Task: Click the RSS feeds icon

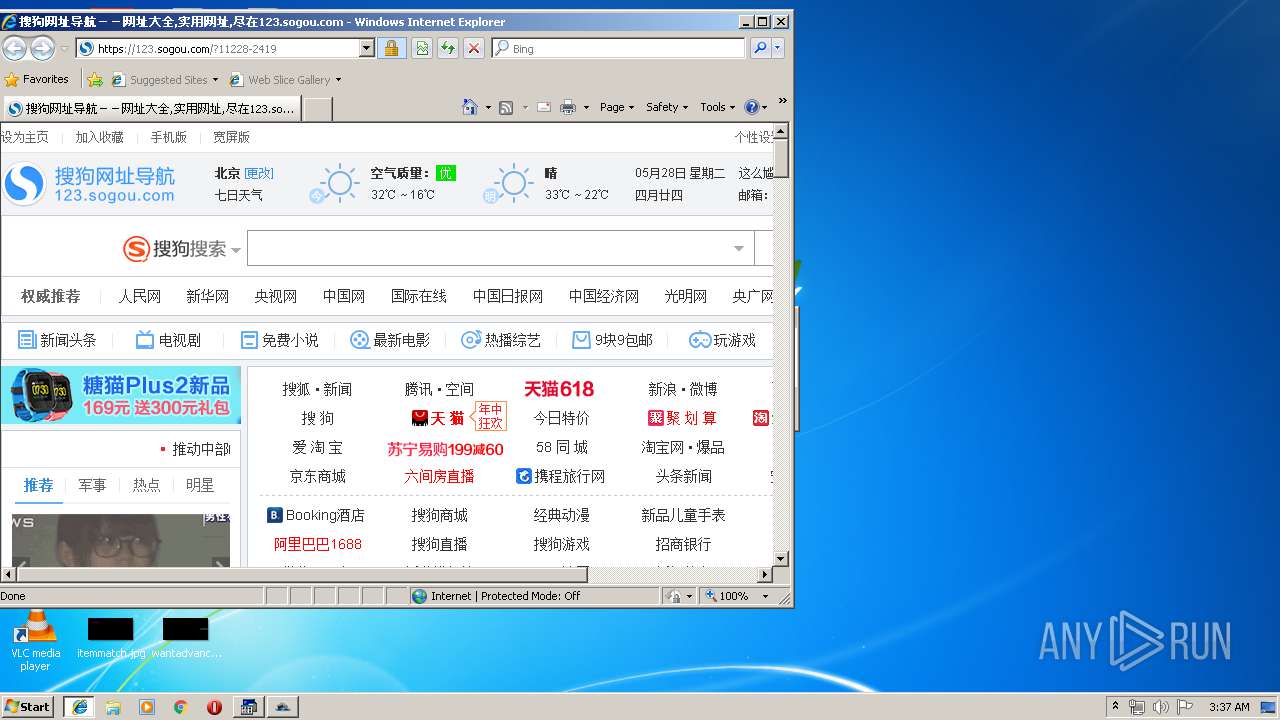Action: click(x=506, y=107)
